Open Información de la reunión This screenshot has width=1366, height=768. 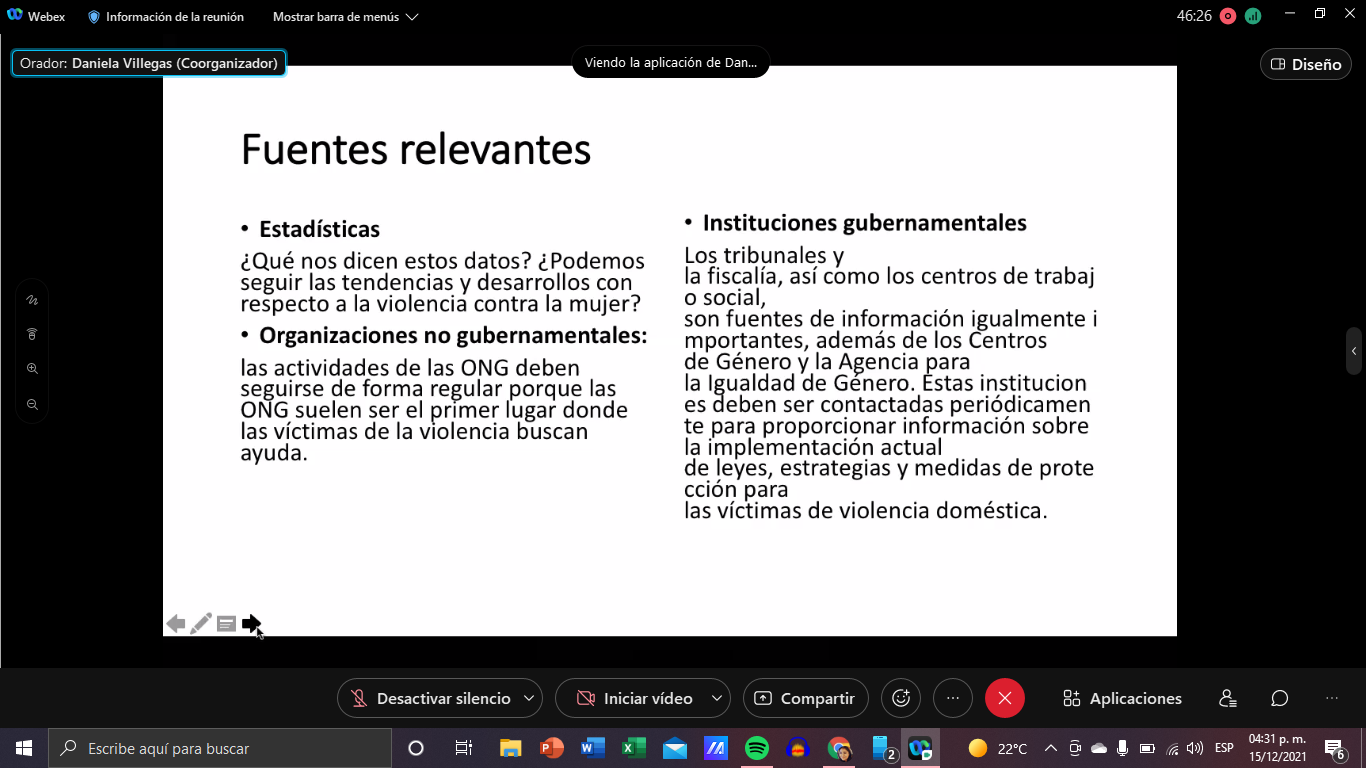pos(168,17)
